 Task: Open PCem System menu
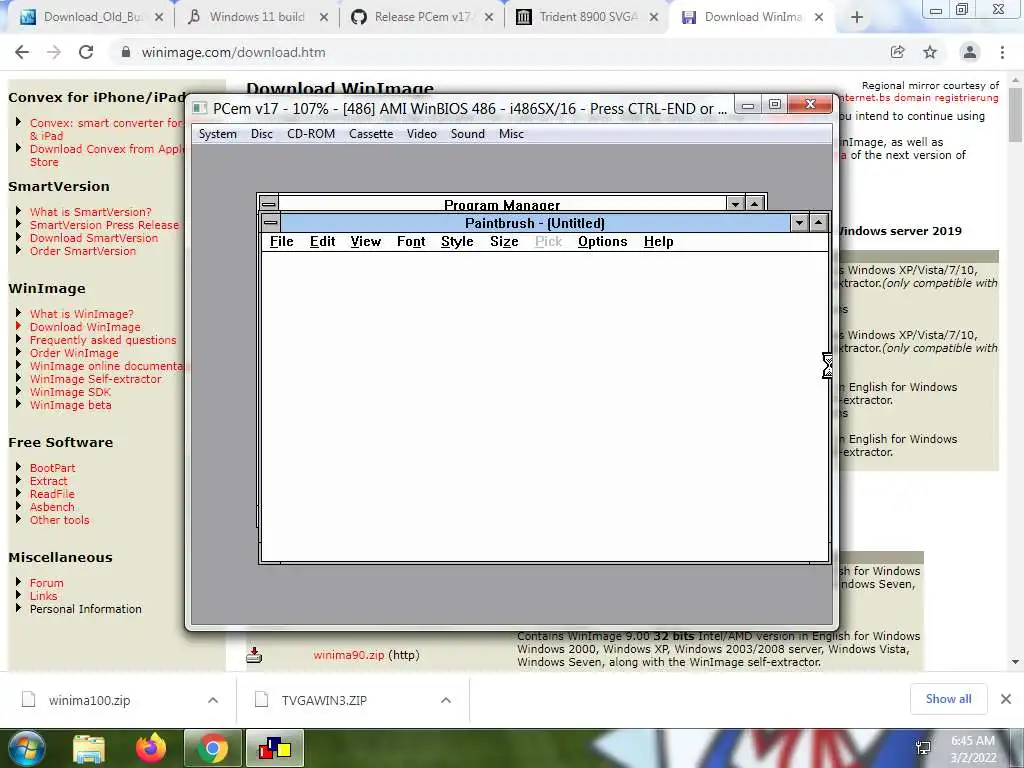[217, 134]
